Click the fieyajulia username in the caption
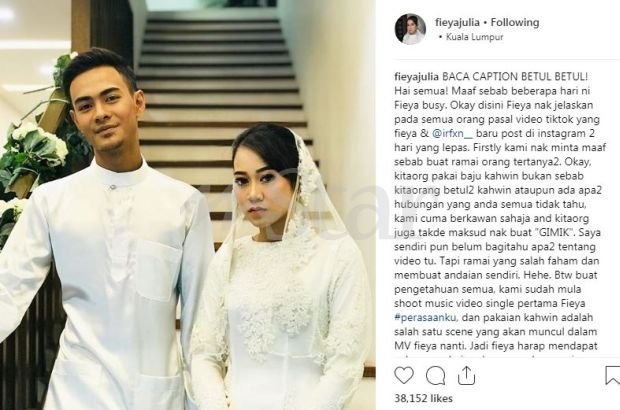620x410 pixels. coord(416,77)
